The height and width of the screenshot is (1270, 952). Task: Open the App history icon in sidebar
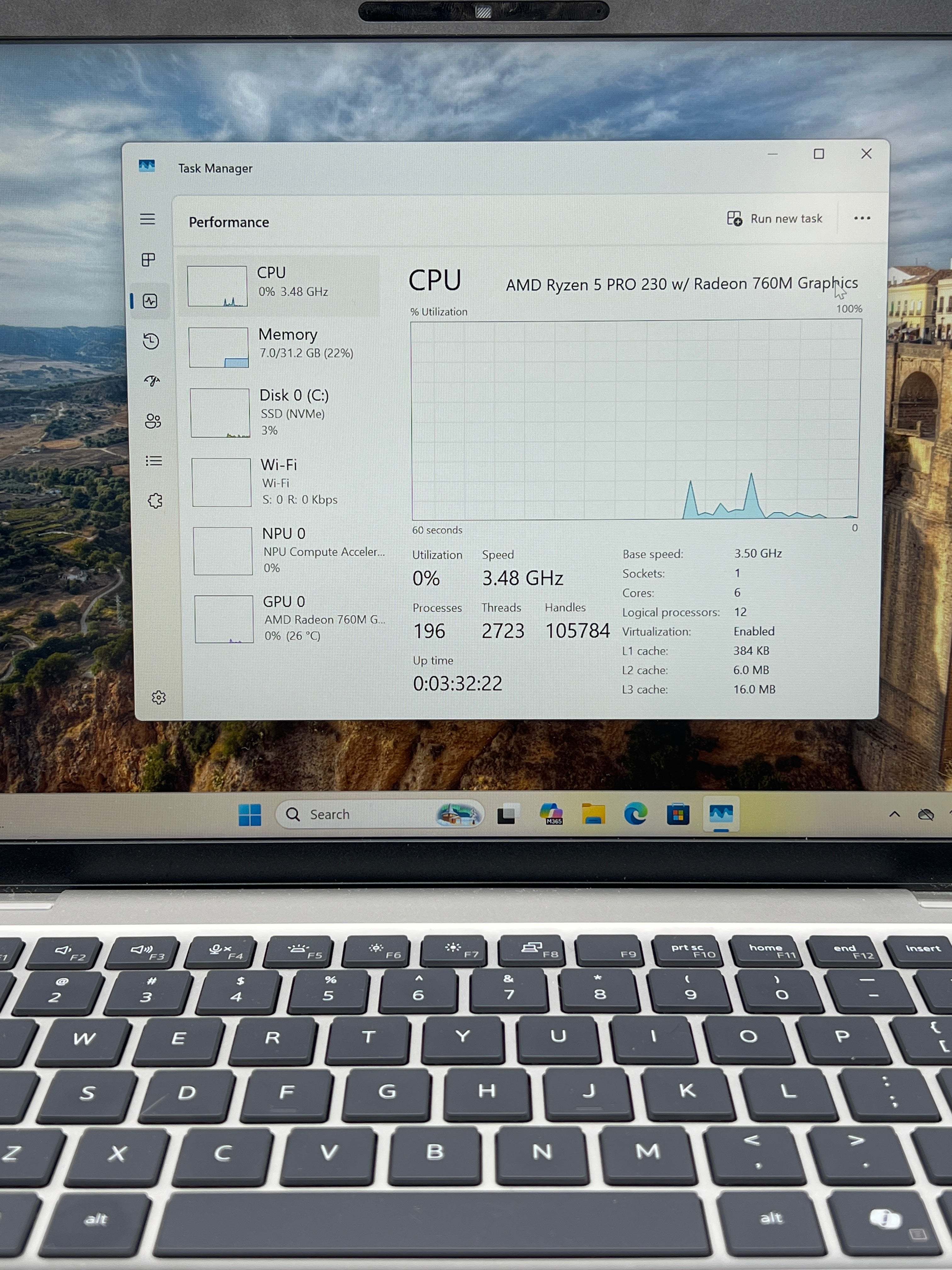[x=151, y=341]
